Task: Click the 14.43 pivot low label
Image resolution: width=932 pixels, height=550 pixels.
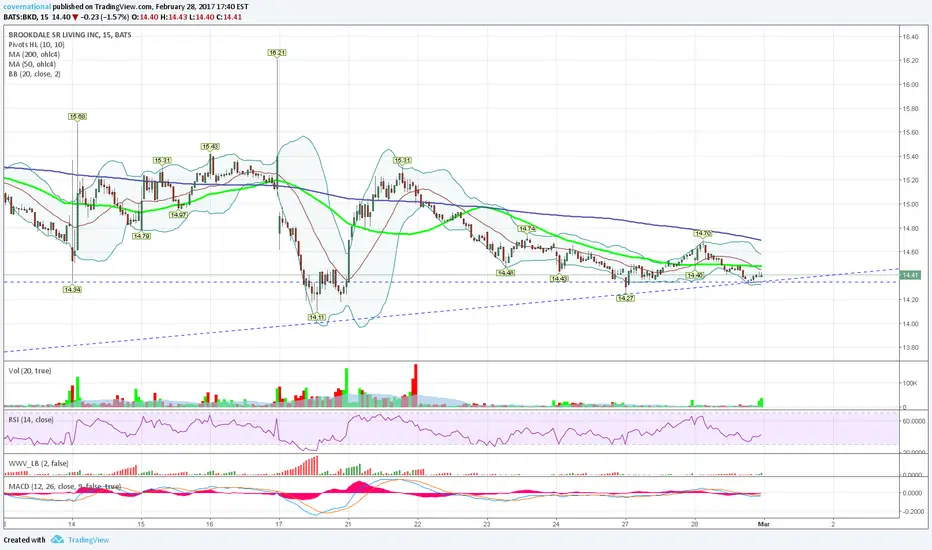Action: point(559,279)
